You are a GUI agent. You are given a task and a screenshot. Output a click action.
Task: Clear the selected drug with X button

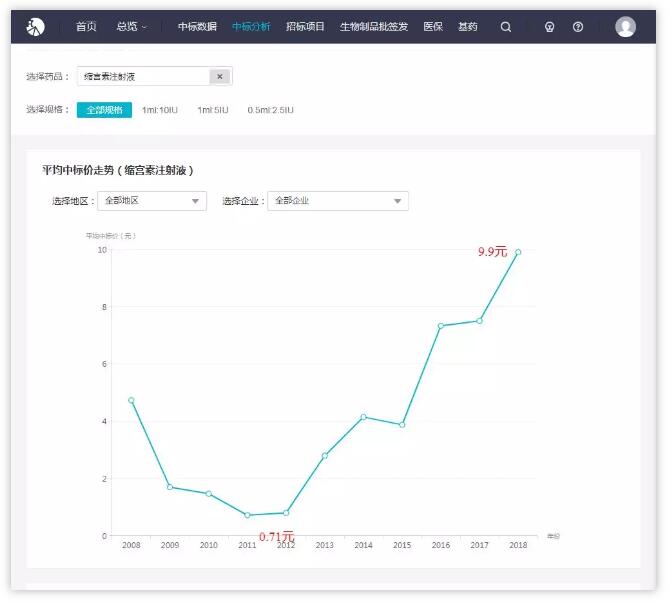[x=219, y=76]
